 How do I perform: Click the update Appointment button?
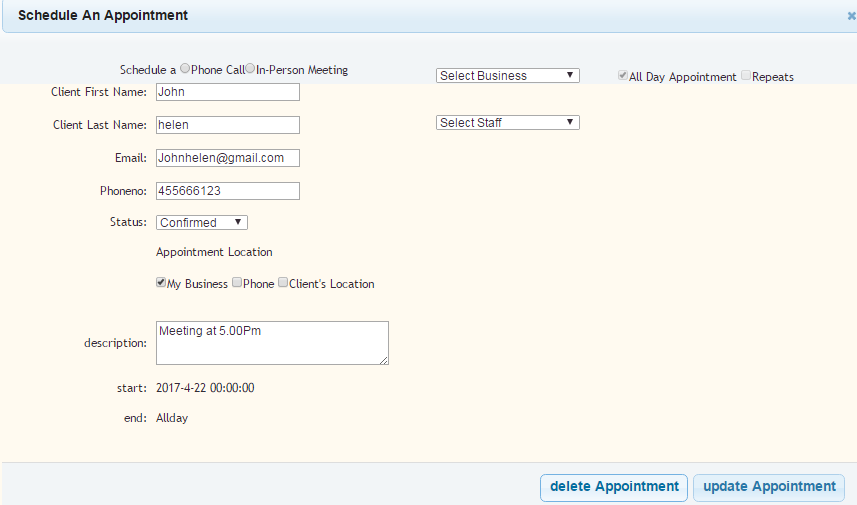[x=769, y=487]
